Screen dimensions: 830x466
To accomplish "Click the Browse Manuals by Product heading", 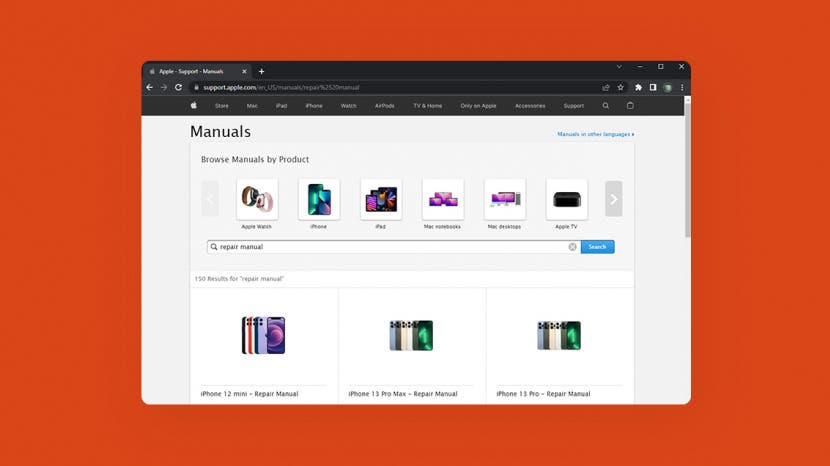I will (255, 159).
